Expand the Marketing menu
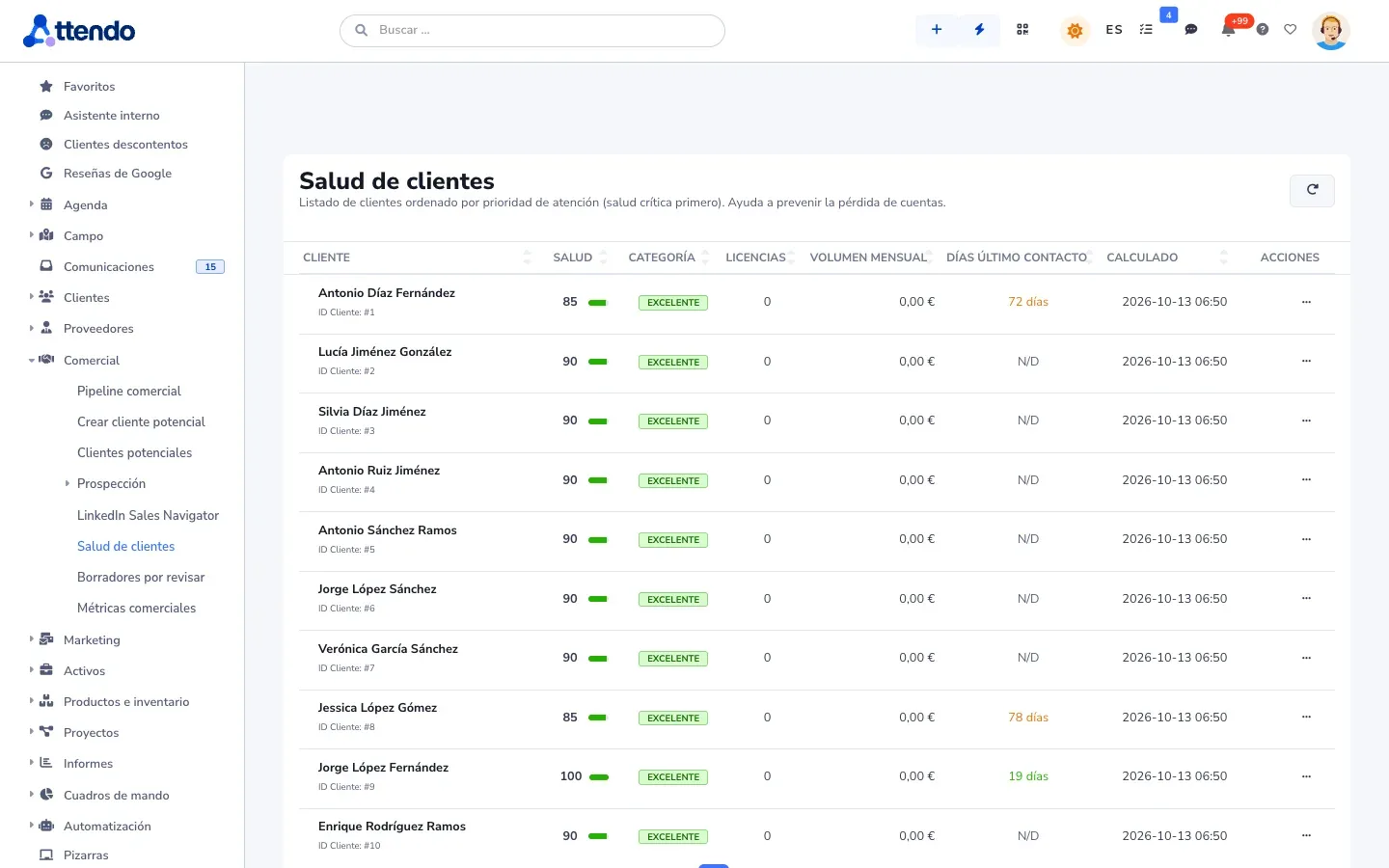Screen dimensions: 1389x868 click(x=92, y=640)
